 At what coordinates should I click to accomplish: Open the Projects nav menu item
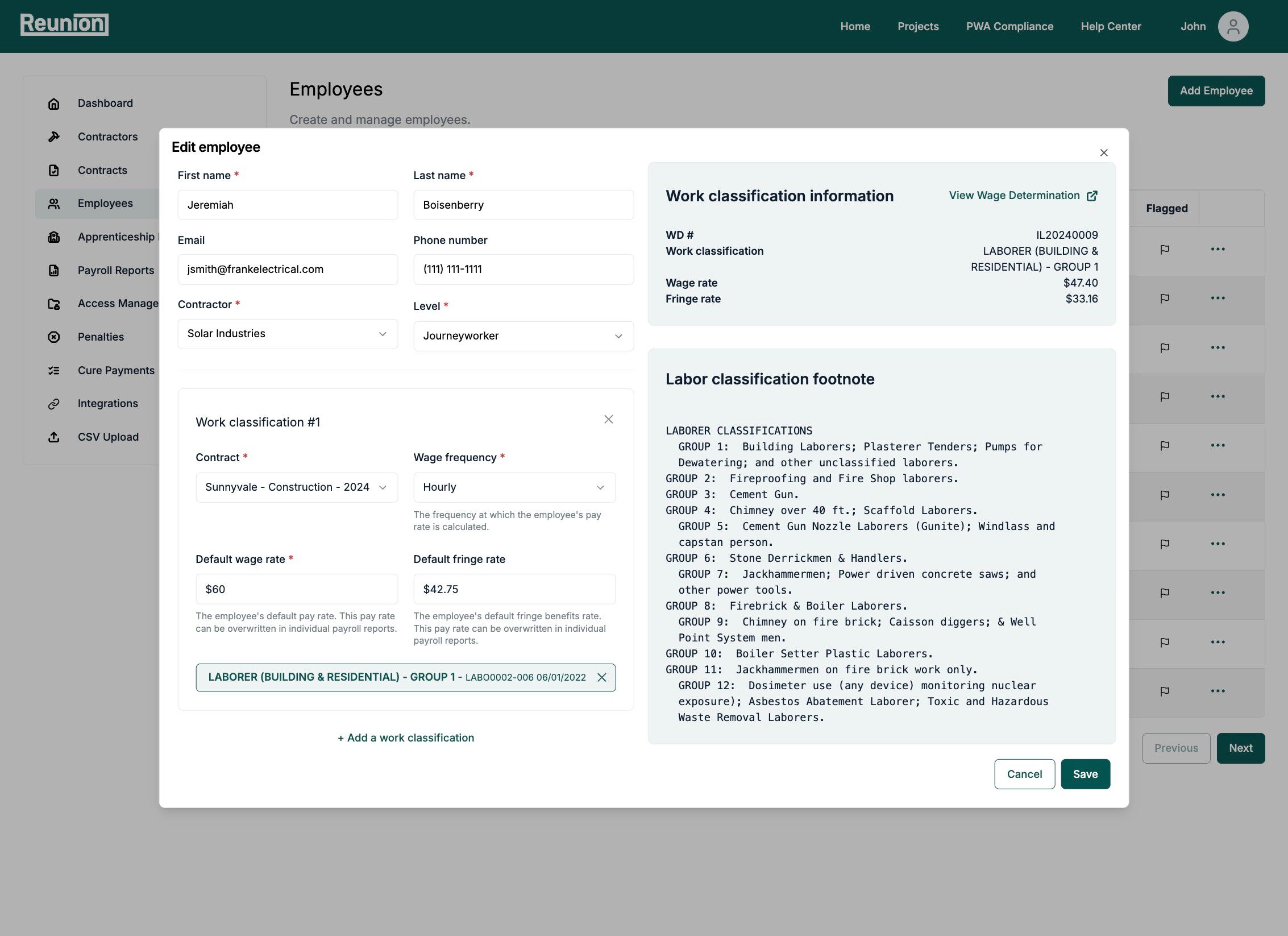click(x=917, y=27)
